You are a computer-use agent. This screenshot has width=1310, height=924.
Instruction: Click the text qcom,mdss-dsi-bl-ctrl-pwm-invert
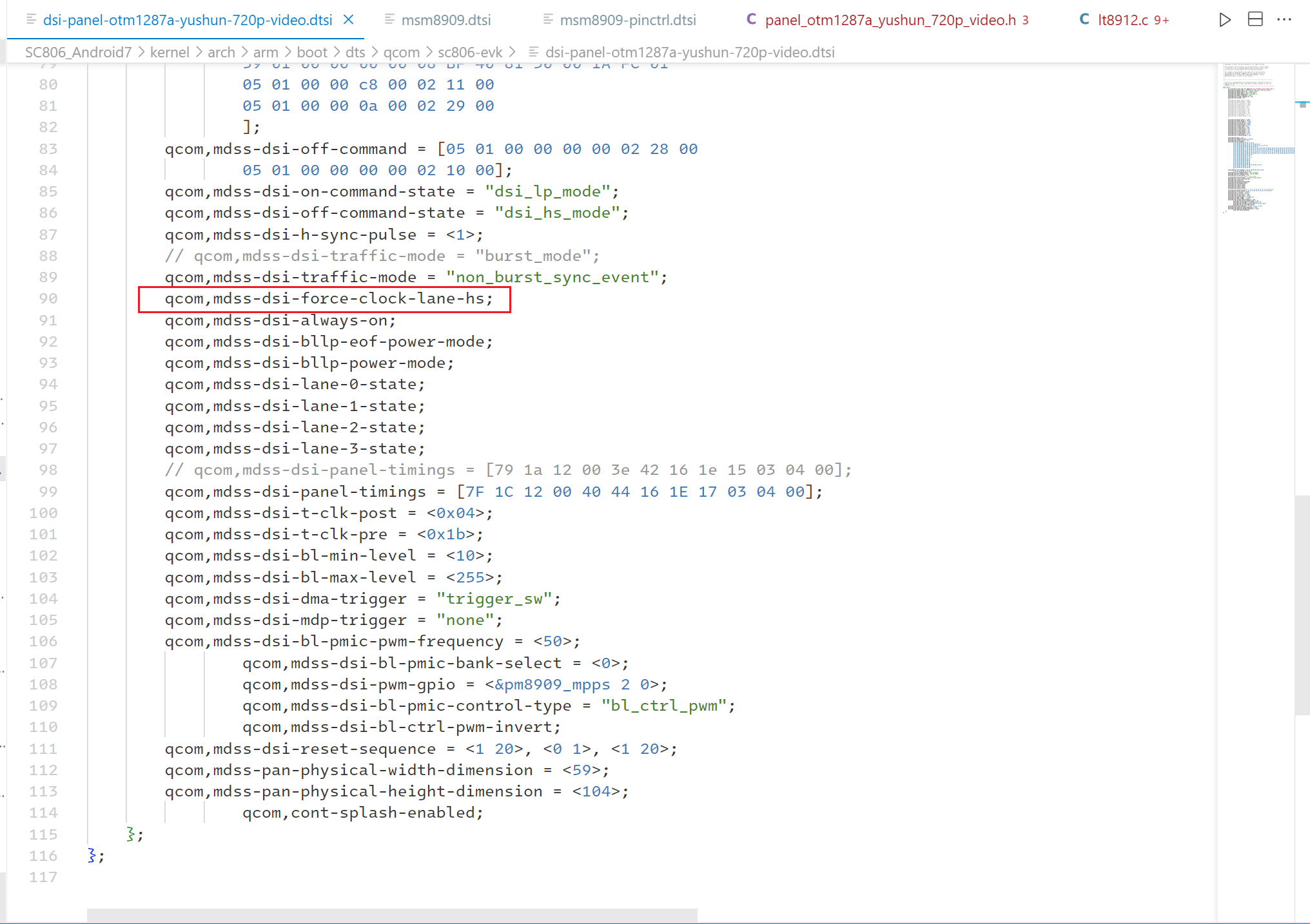click(x=397, y=727)
